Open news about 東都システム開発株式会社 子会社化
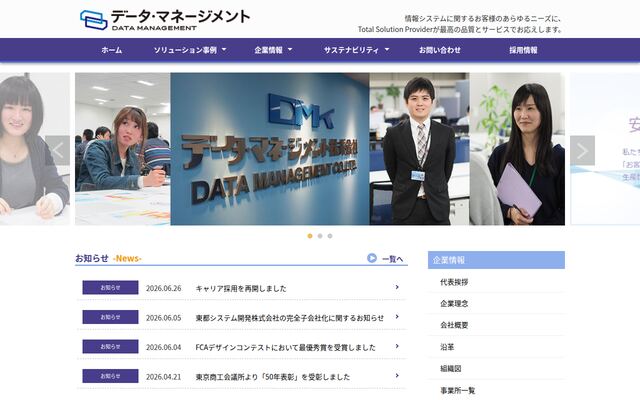Image resolution: width=640 pixels, height=400 pixels. tap(289, 318)
